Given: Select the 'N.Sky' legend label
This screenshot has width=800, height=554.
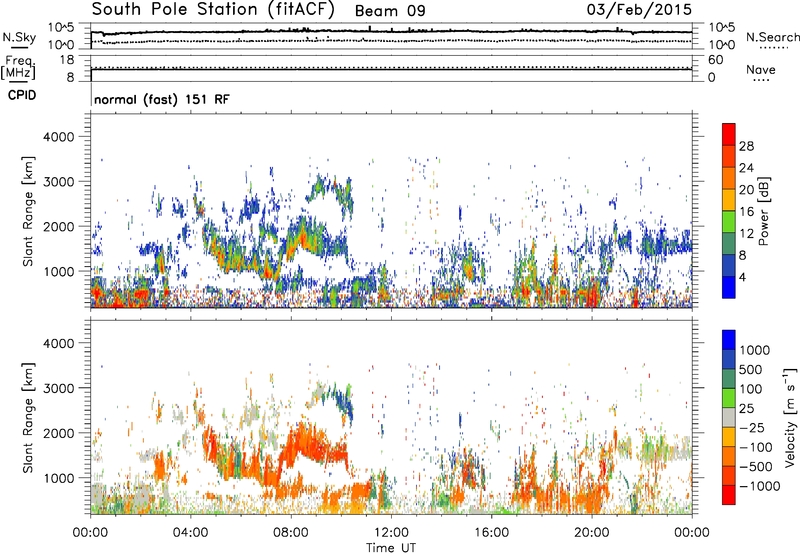Looking at the screenshot, I should (x=19, y=37).
